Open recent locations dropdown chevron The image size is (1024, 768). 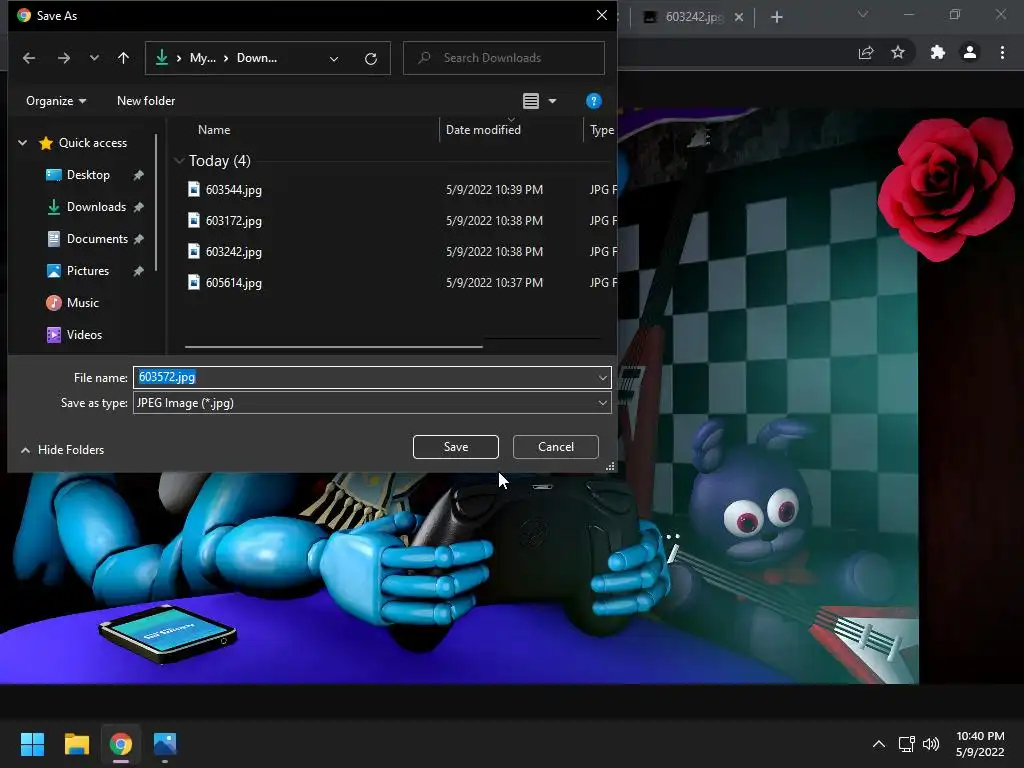94,58
